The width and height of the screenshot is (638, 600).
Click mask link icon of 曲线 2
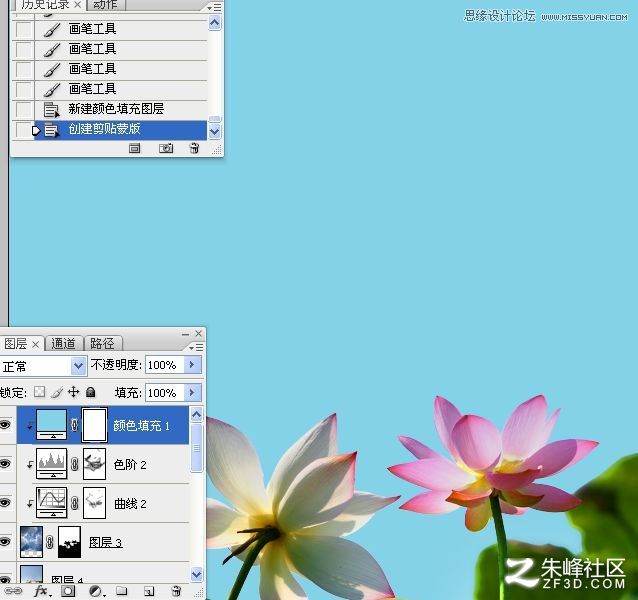point(74,503)
